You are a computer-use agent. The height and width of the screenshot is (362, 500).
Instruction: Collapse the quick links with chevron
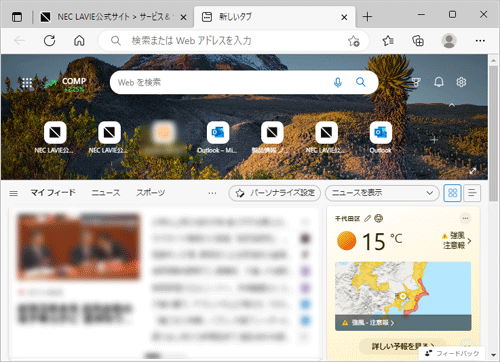pos(452,105)
